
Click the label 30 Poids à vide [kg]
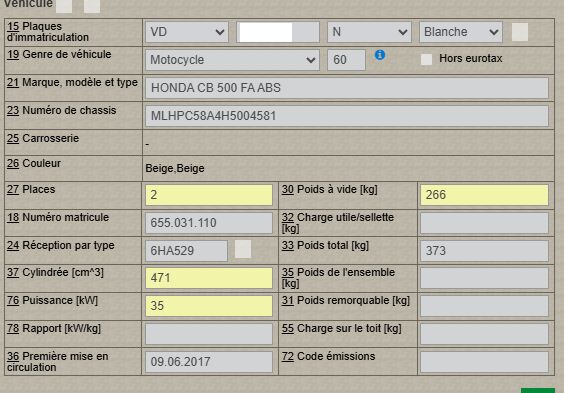[x=329, y=189]
